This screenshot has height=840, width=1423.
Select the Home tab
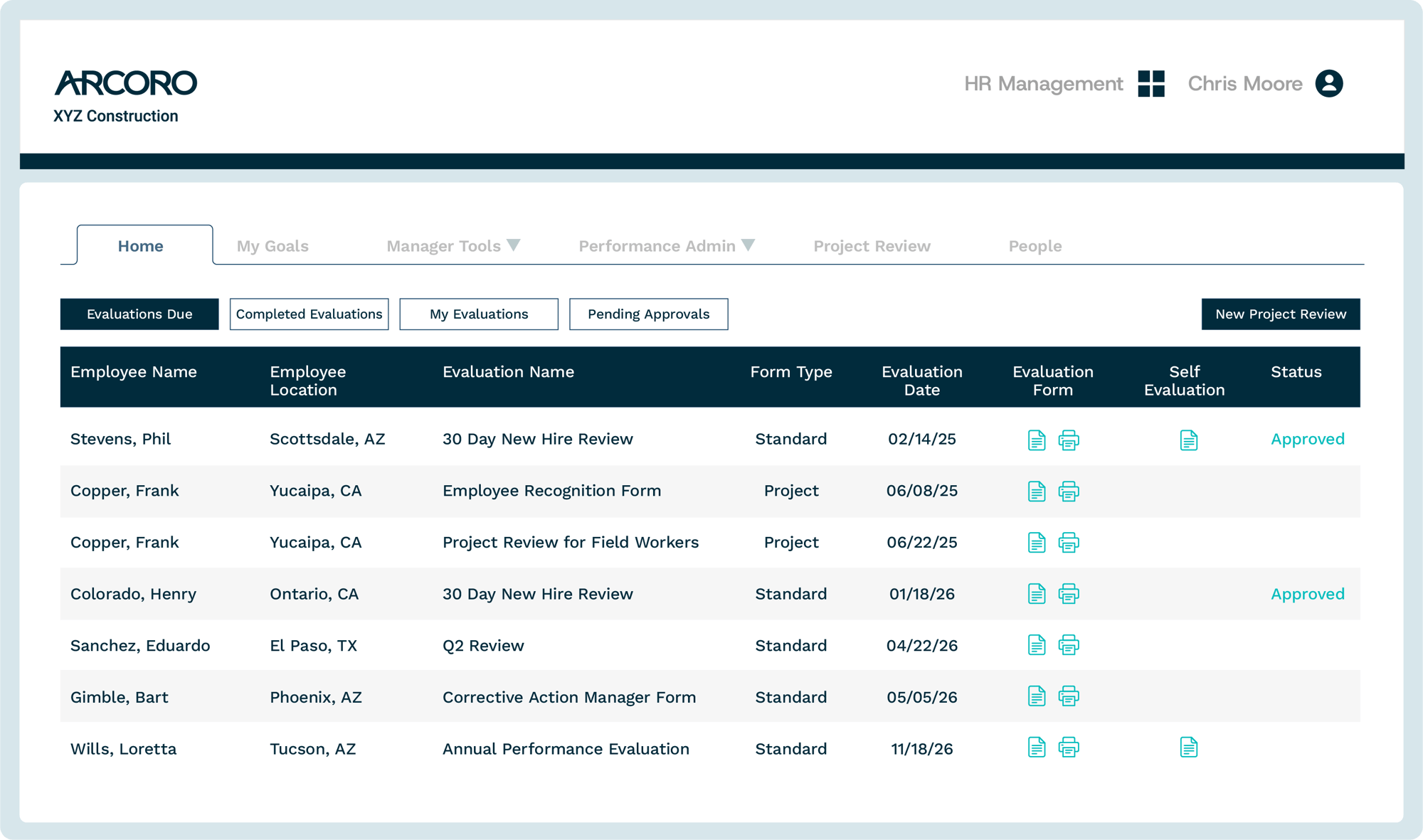click(x=144, y=245)
